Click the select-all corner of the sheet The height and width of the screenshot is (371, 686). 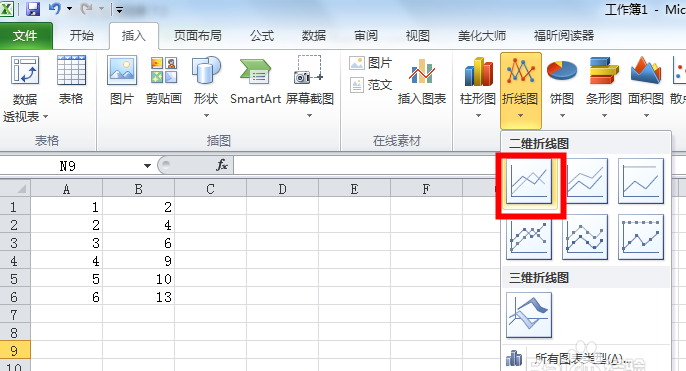pos(15,189)
